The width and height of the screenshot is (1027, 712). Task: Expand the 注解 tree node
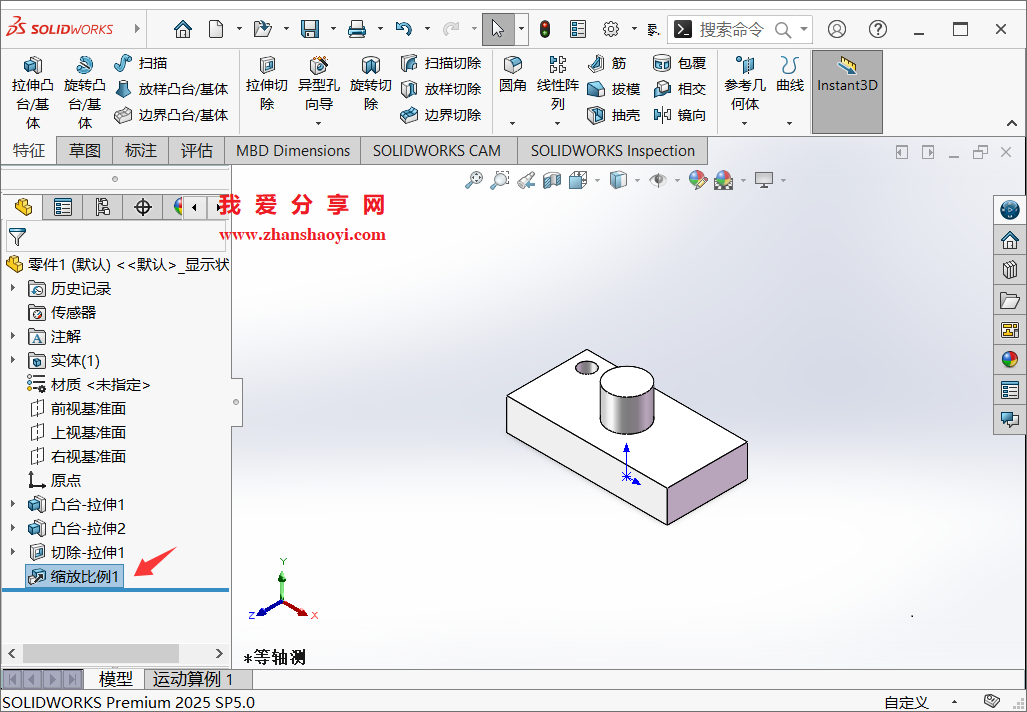coord(12,336)
